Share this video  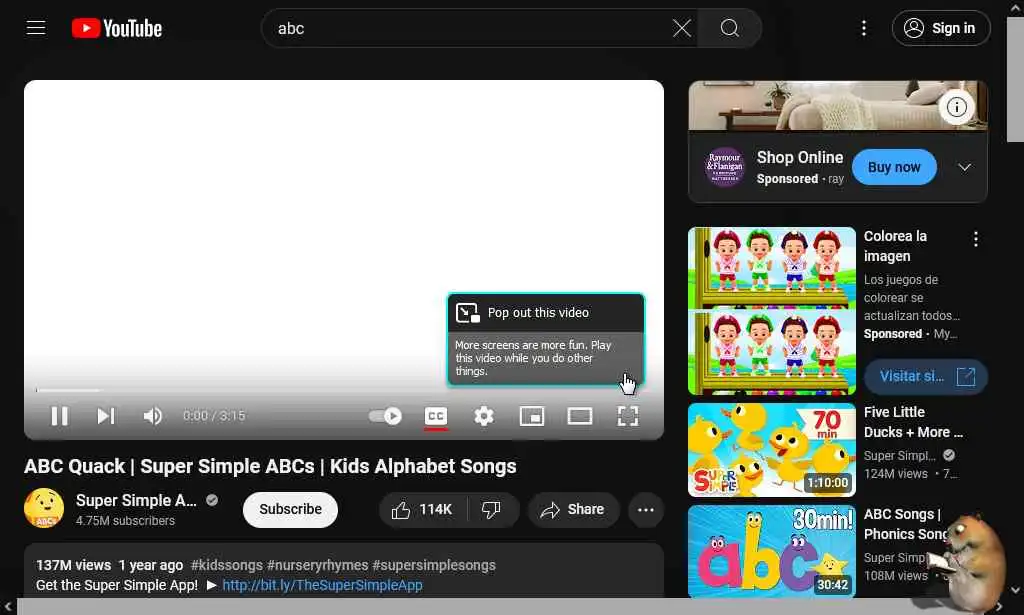pyautogui.click(x=573, y=510)
